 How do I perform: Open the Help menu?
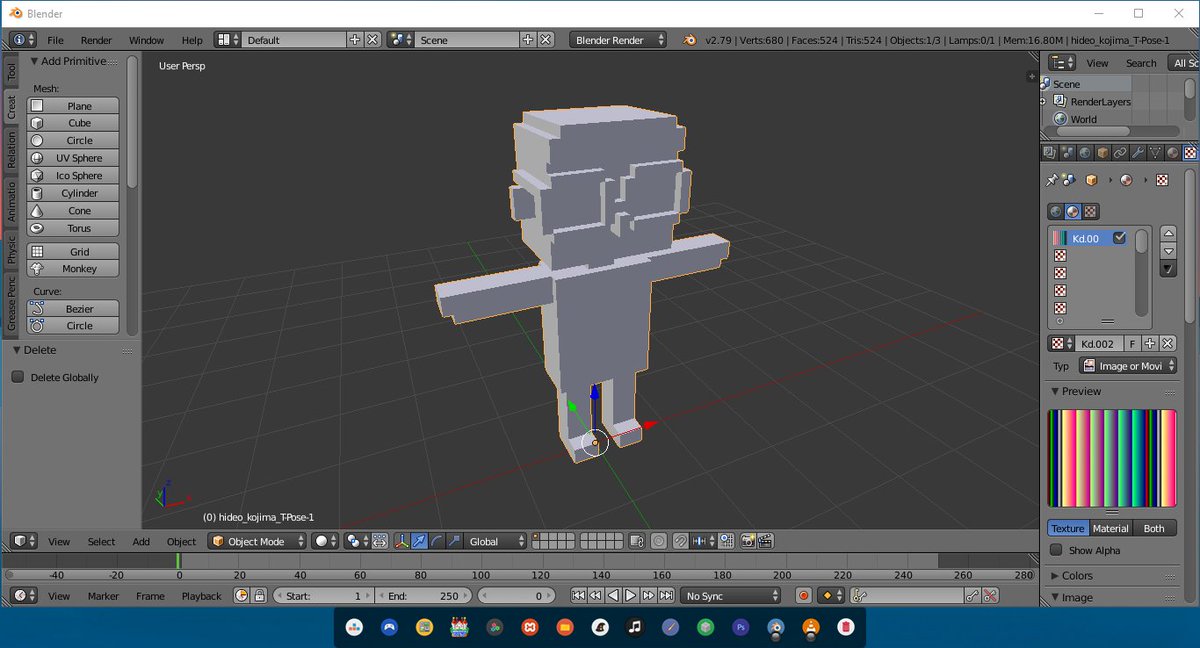(192, 40)
